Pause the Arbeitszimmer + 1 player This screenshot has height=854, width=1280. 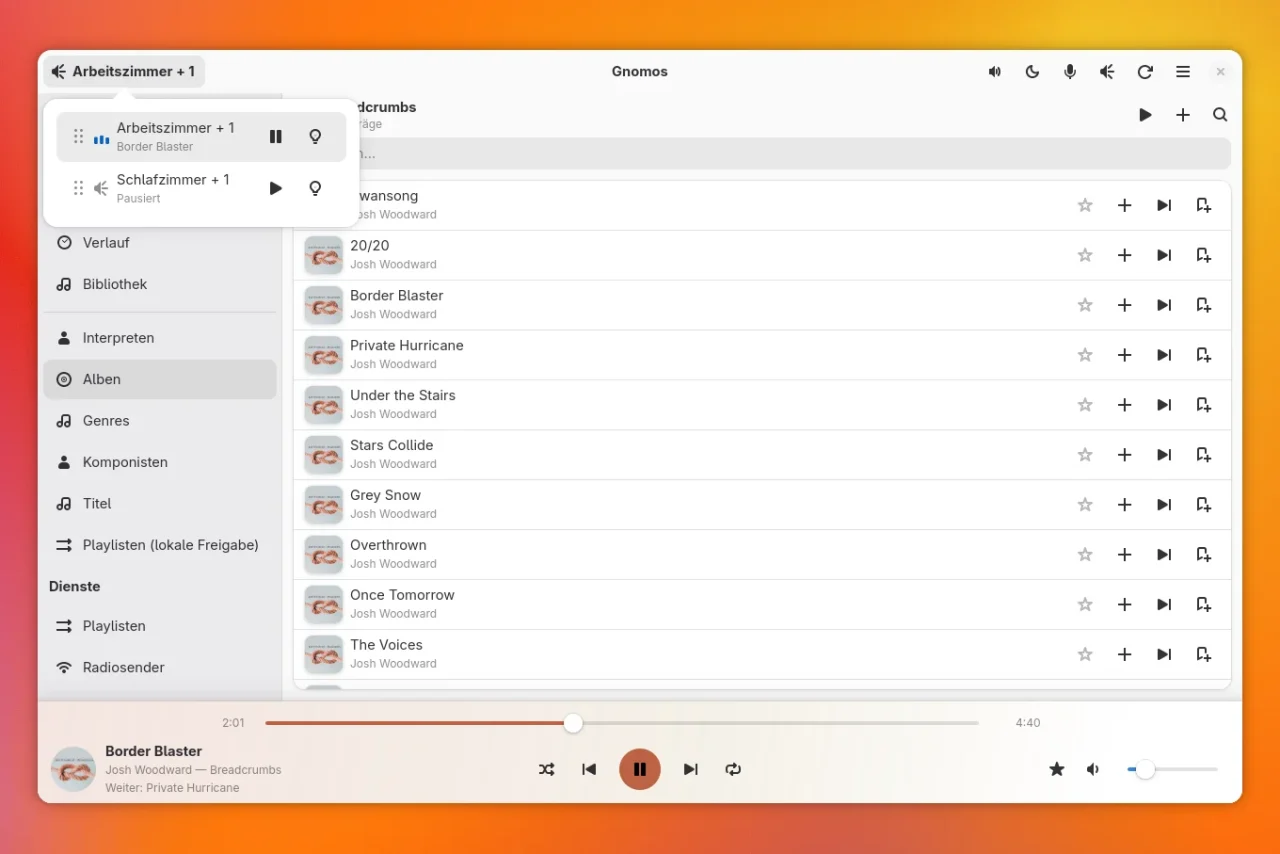pyautogui.click(x=276, y=137)
